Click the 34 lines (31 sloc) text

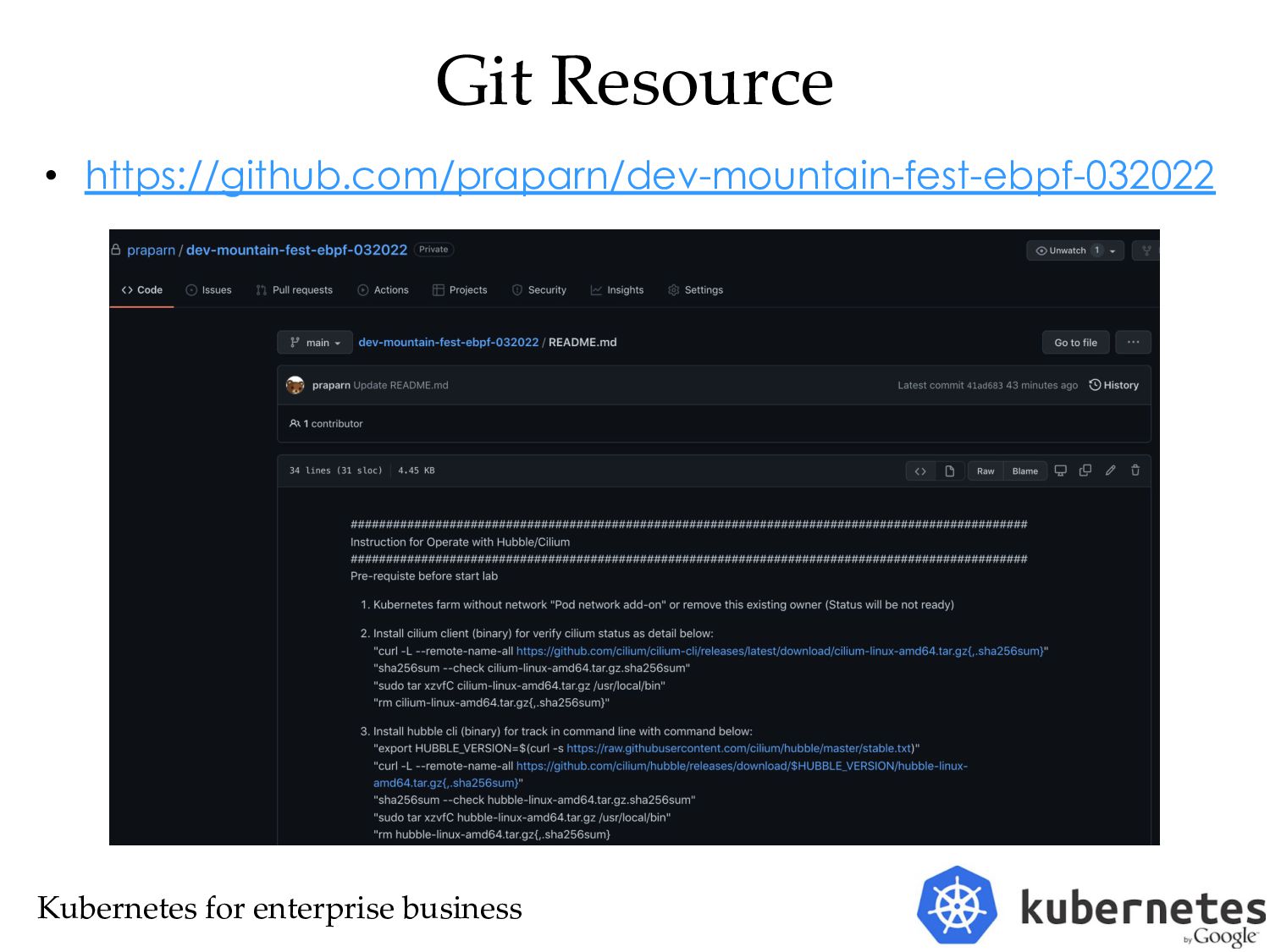[x=336, y=470]
